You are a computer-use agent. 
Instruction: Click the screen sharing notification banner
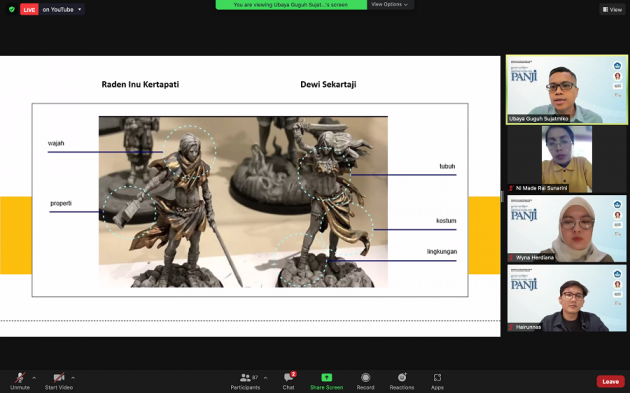[x=291, y=5]
